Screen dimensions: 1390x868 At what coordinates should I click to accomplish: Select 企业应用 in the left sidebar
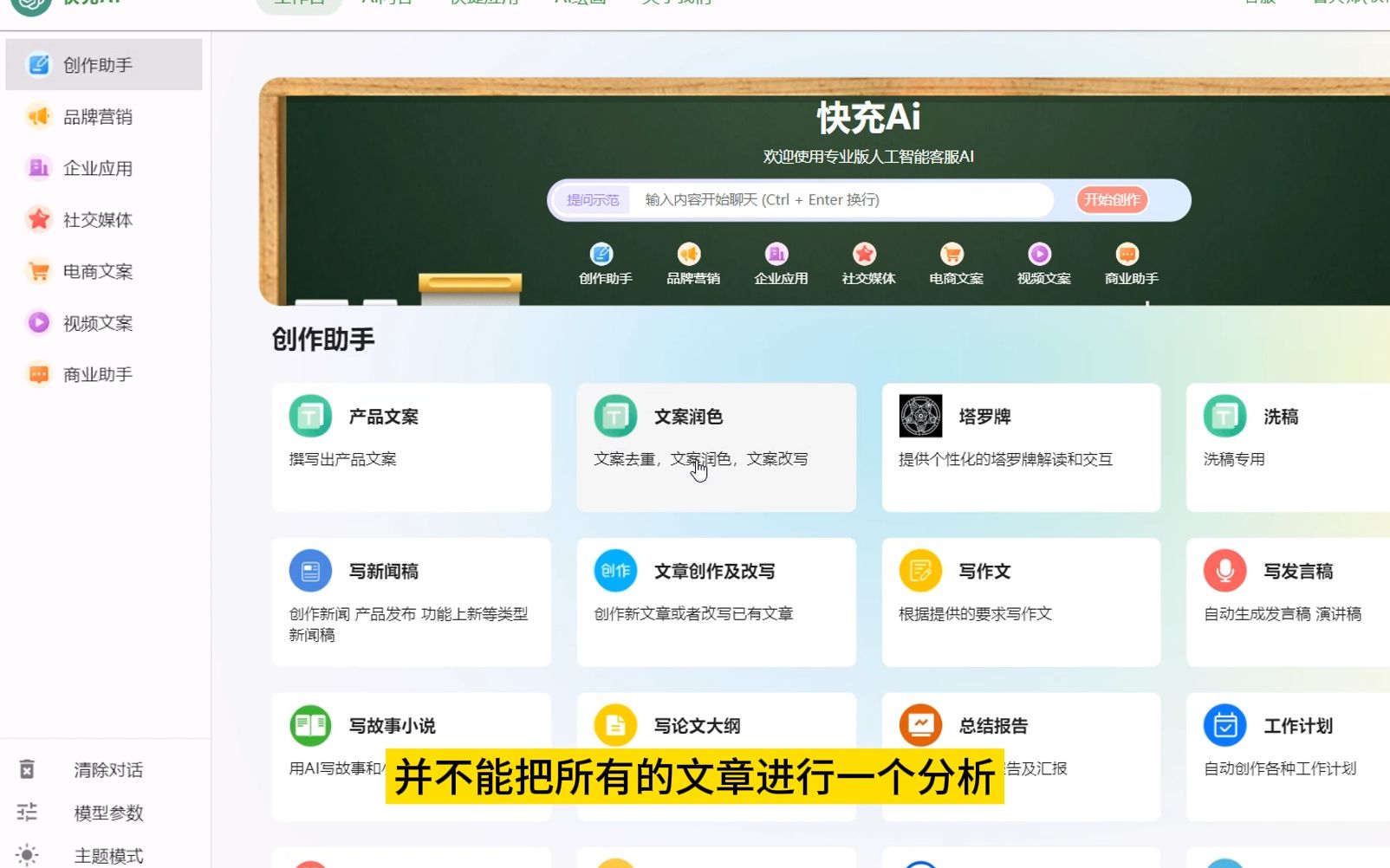pyautogui.click(x=103, y=168)
